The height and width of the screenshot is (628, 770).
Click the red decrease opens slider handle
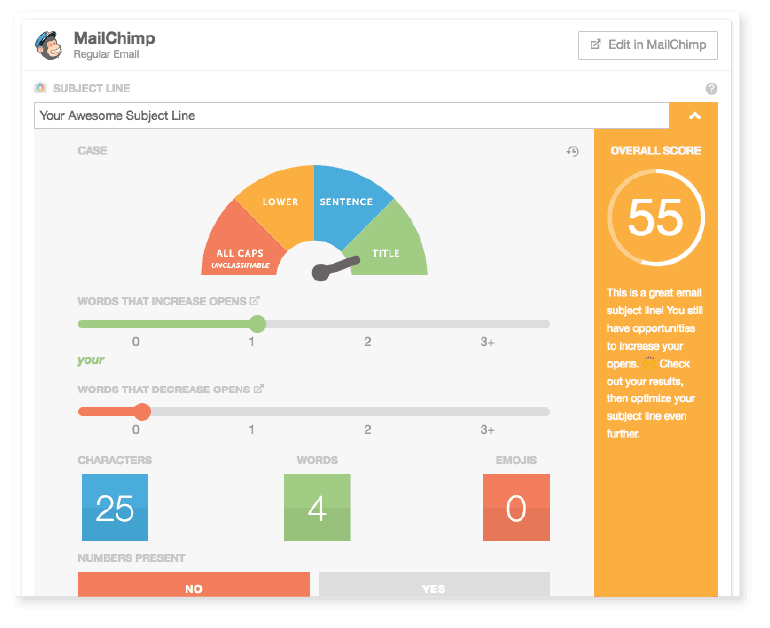coord(142,411)
